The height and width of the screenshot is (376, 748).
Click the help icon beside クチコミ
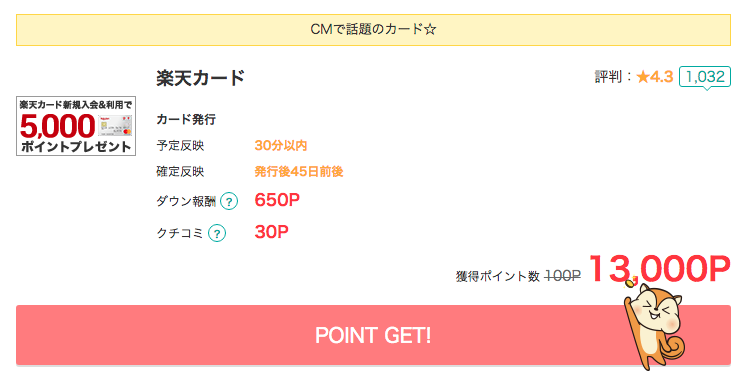tap(217, 233)
